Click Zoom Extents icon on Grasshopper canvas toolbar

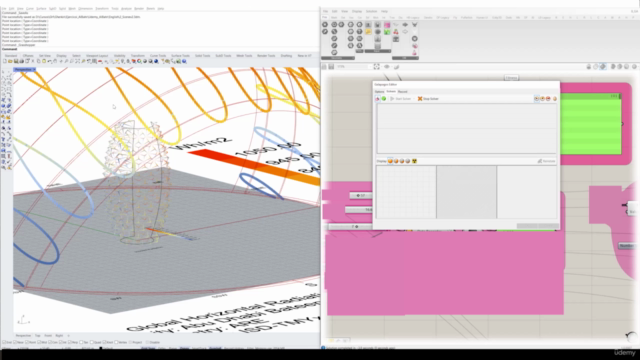(x=376, y=66)
